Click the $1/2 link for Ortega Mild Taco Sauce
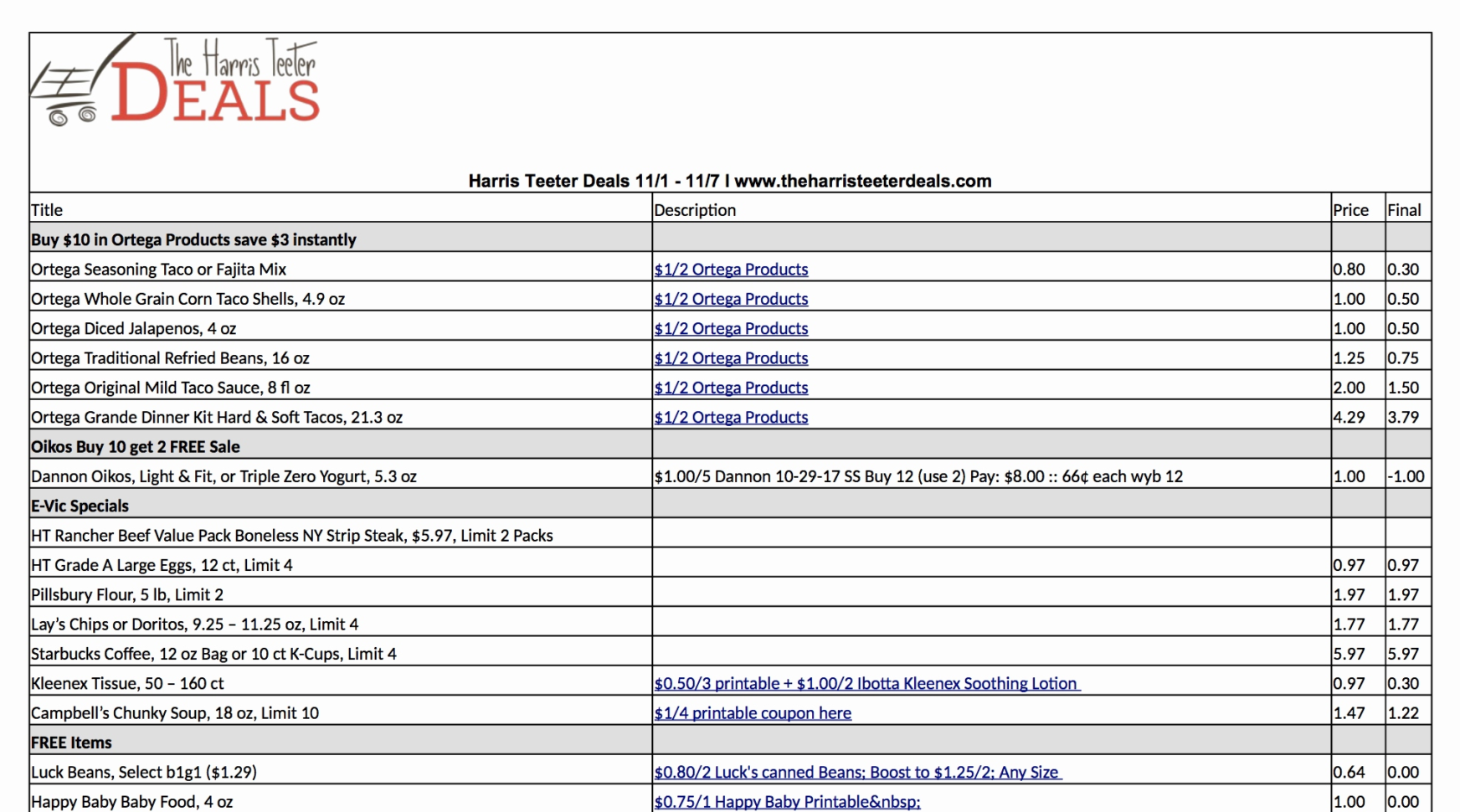The width and height of the screenshot is (1460, 812). (x=731, y=387)
